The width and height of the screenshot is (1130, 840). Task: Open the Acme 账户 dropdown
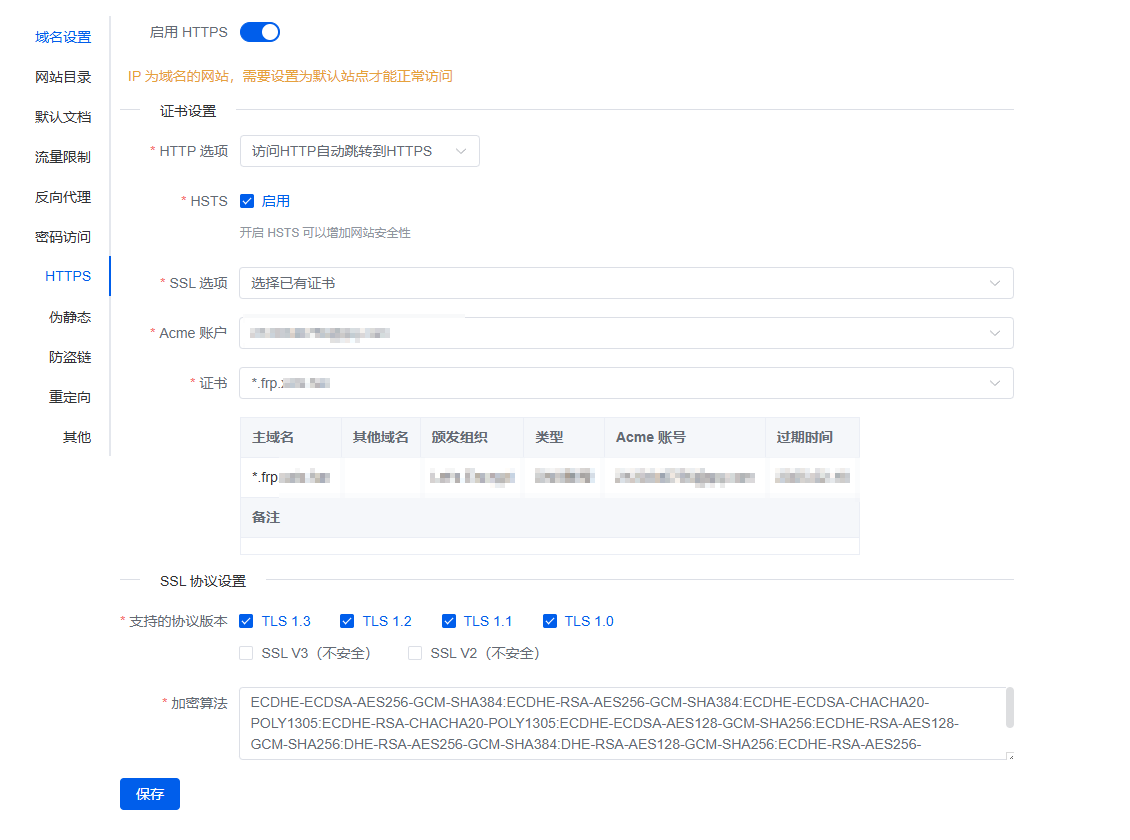pyautogui.click(x=626, y=333)
